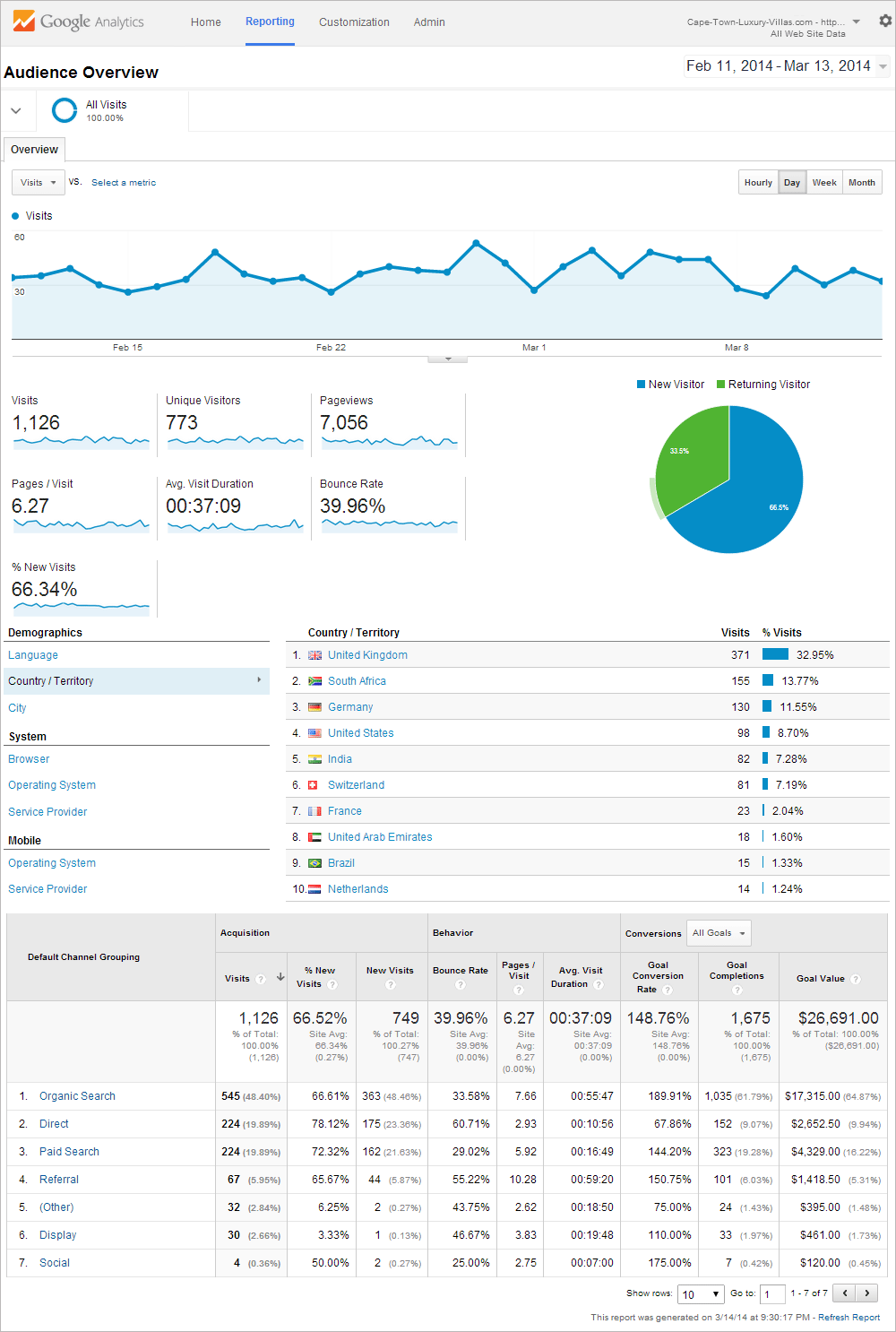Viewport: 896px width, 1332px height.
Task: Click the help icon under Bounce Rate column
Action: [461, 985]
